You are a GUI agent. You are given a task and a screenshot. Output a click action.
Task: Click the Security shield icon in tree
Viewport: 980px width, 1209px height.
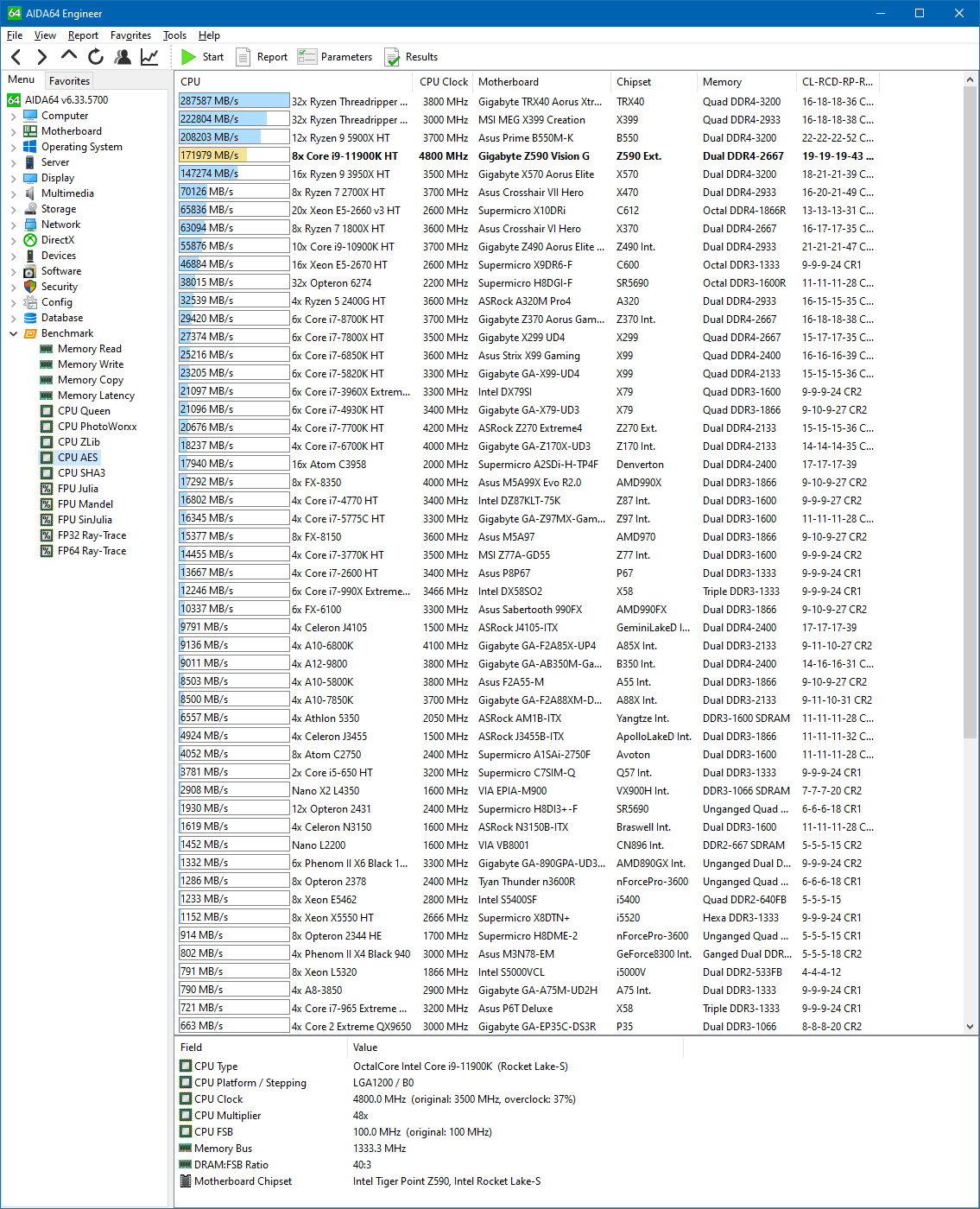(30, 287)
